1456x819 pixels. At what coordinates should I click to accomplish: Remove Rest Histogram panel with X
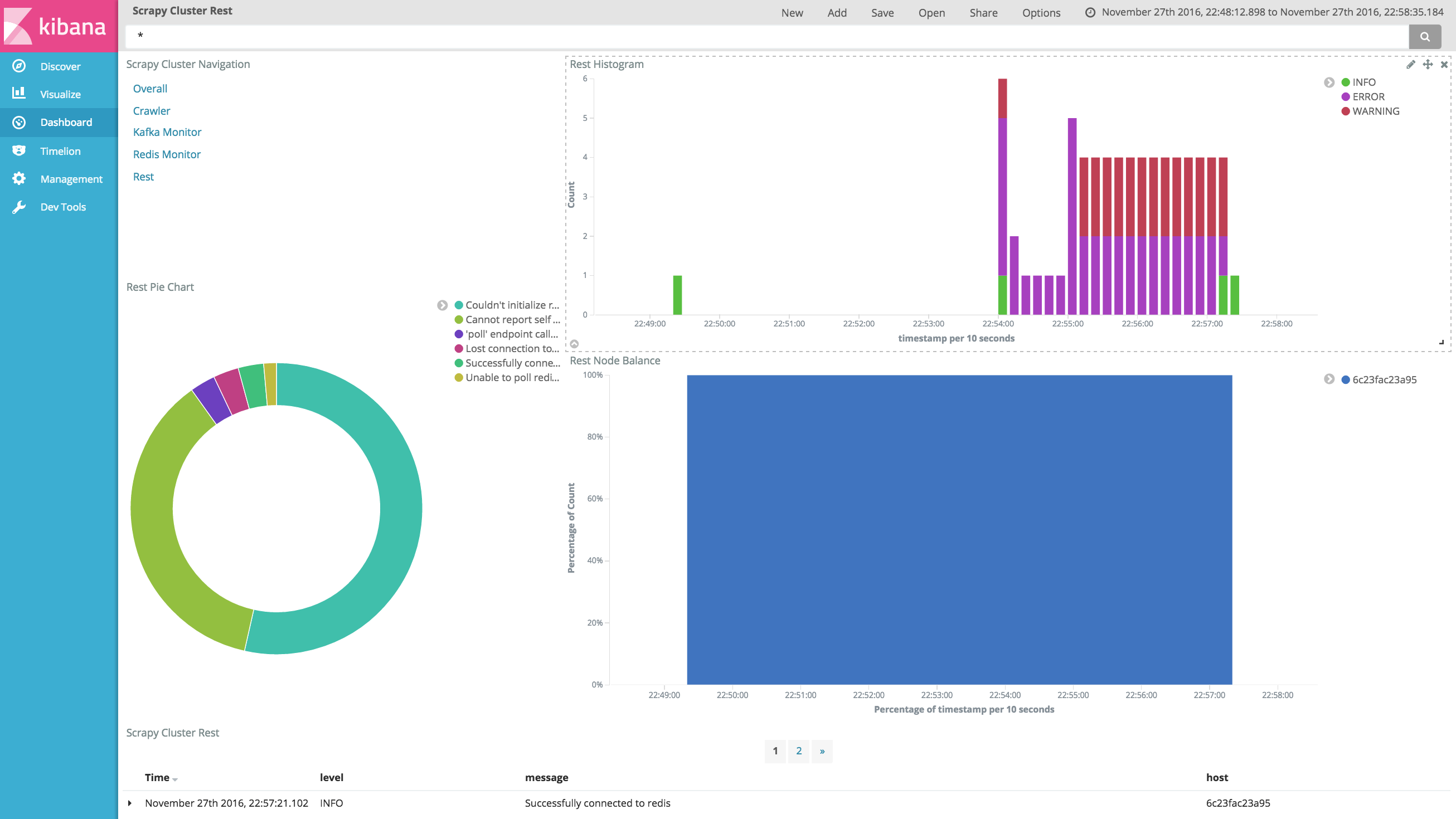(x=1444, y=65)
